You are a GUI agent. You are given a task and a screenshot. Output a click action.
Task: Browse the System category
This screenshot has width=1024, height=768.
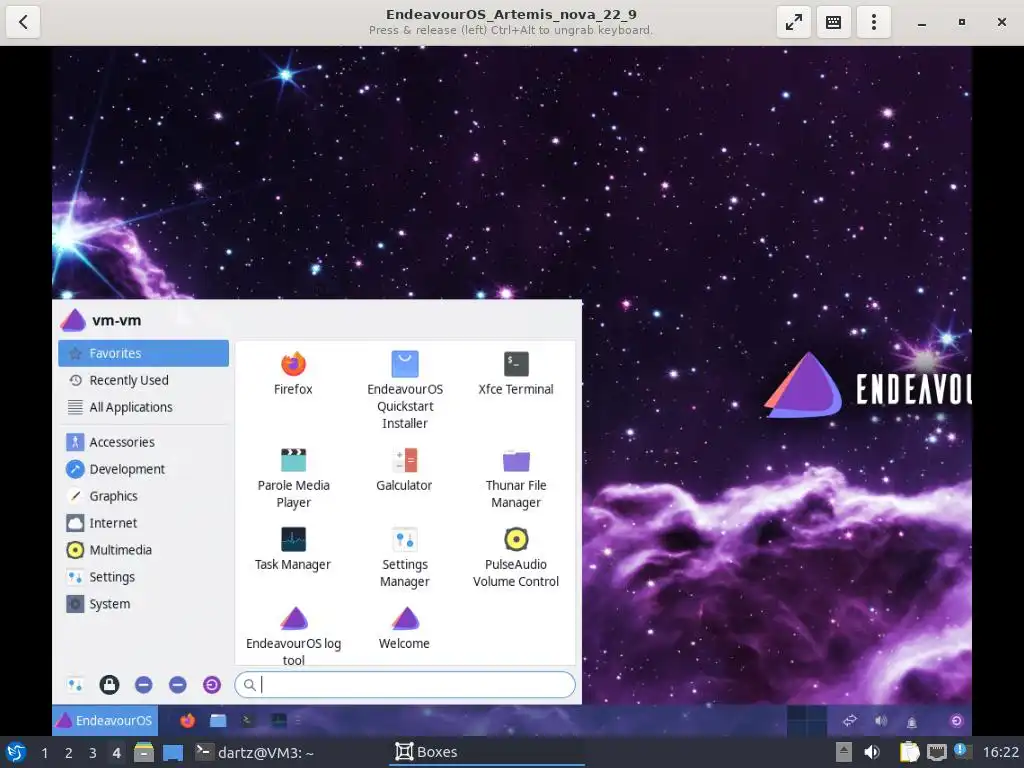(x=144, y=603)
